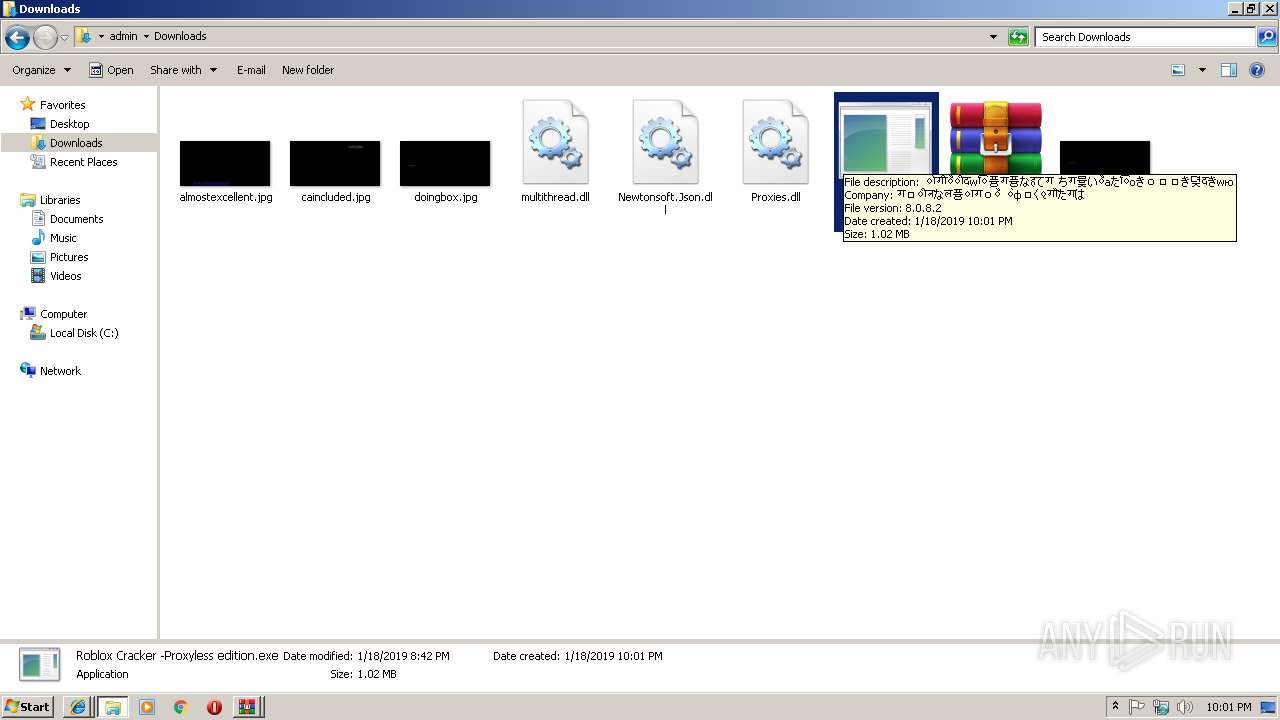Click Date modified value in details pane
This screenshot has width=1280, height=720.
(x=403, y=656)
